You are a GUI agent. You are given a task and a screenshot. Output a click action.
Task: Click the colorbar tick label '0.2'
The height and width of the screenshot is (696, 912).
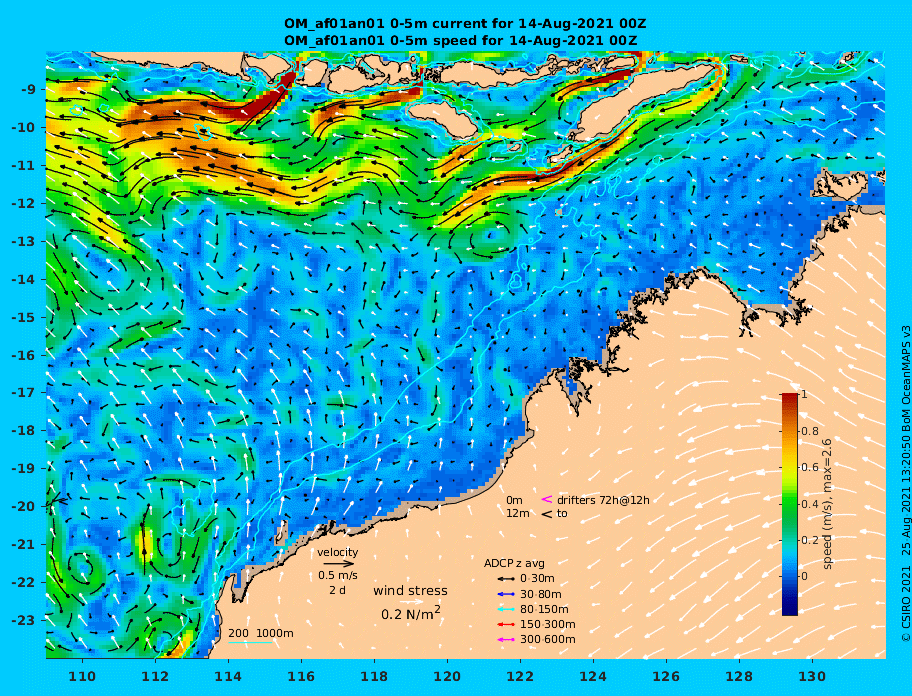(x=810, y=540)
